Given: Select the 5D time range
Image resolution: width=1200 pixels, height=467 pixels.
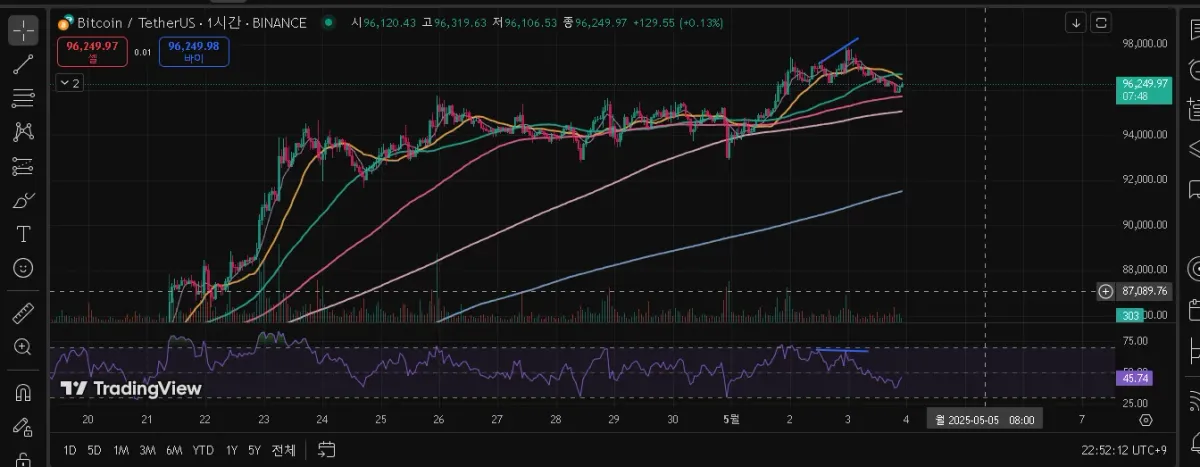Looking at the screenshot, I should coord(95,450).
